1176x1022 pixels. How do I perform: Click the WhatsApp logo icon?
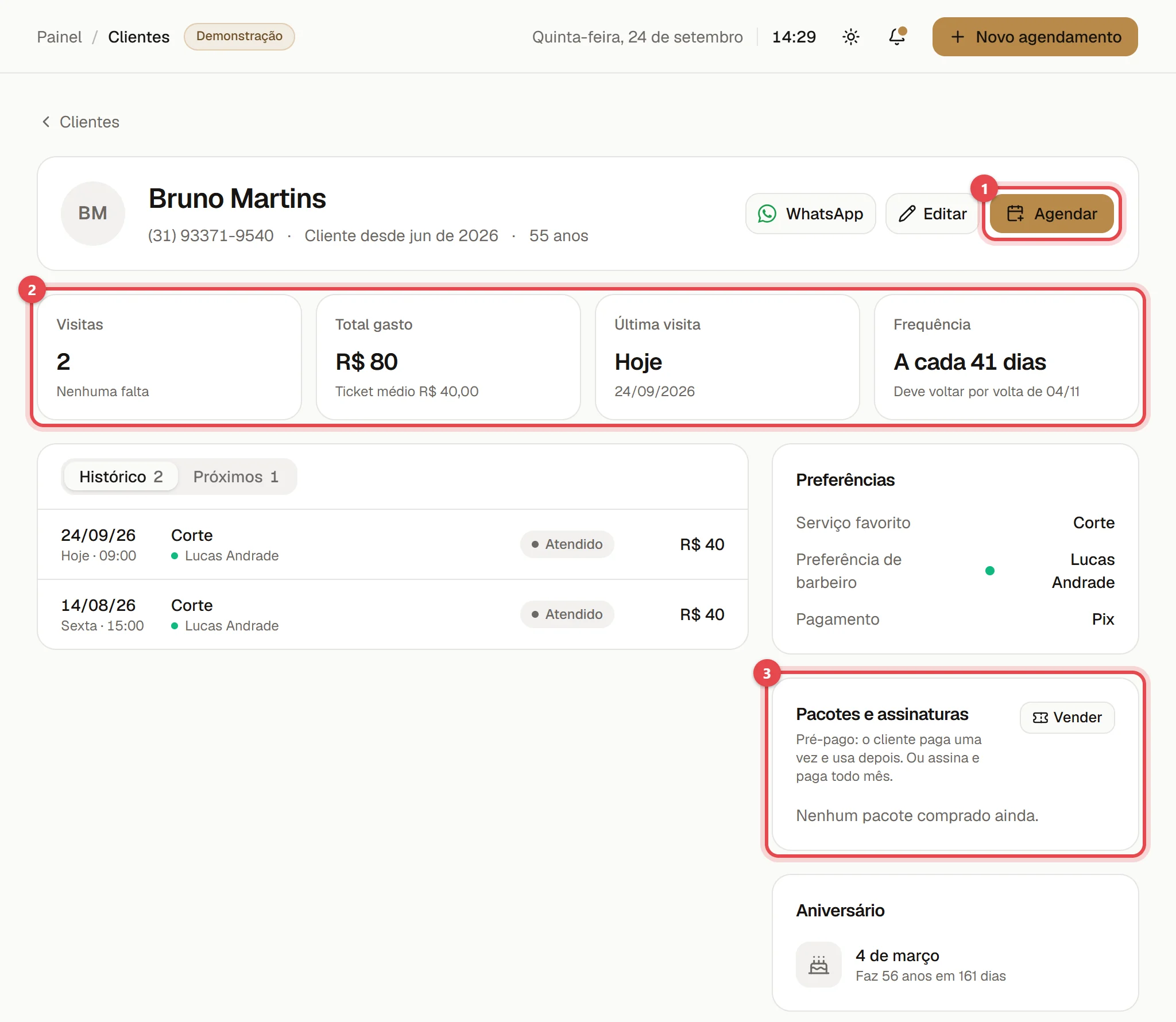pyautogui.click(x=767, y=214)
